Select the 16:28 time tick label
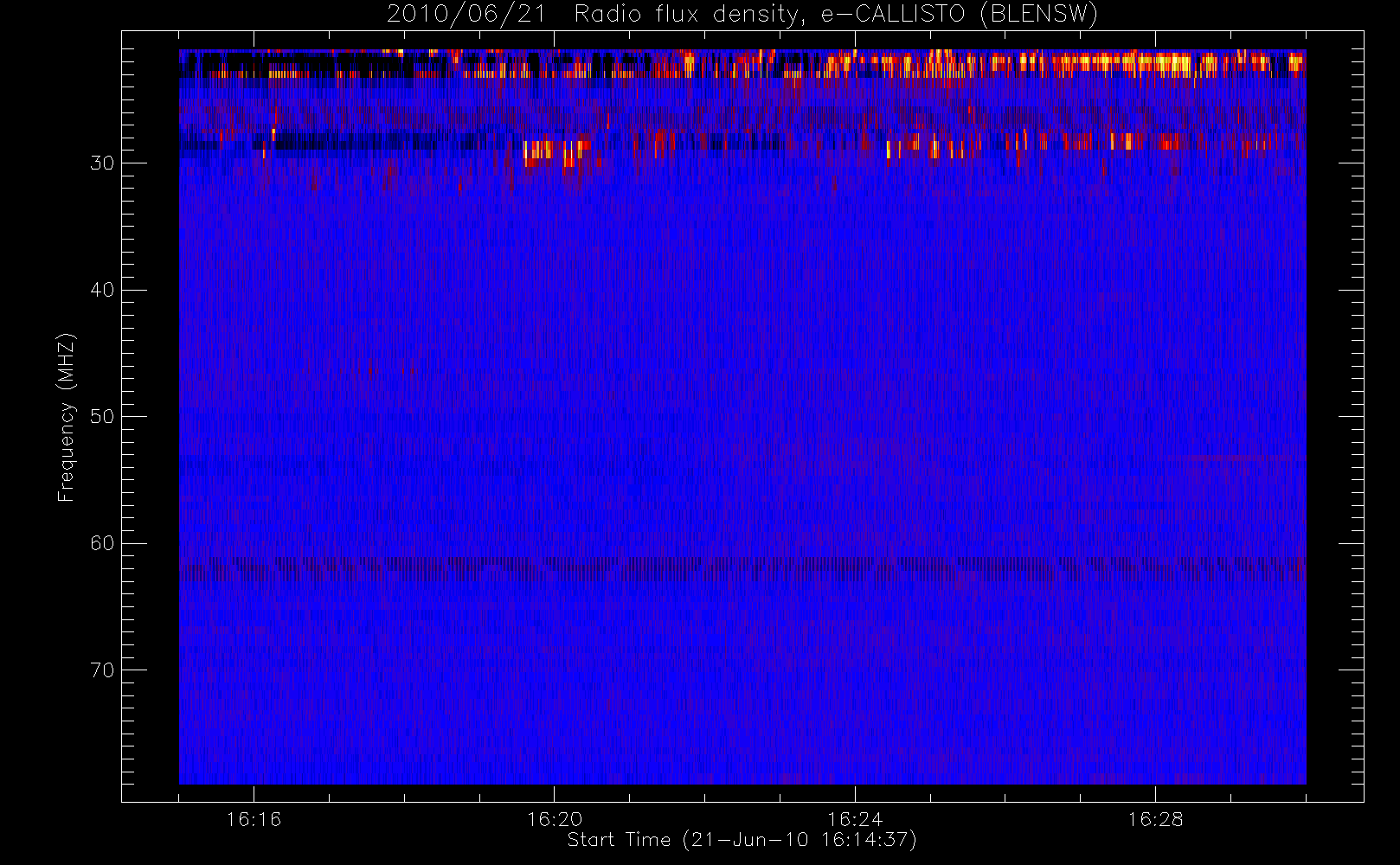Image resolution: width=1400 pixels, height=865 pixels. point(1155,819)
